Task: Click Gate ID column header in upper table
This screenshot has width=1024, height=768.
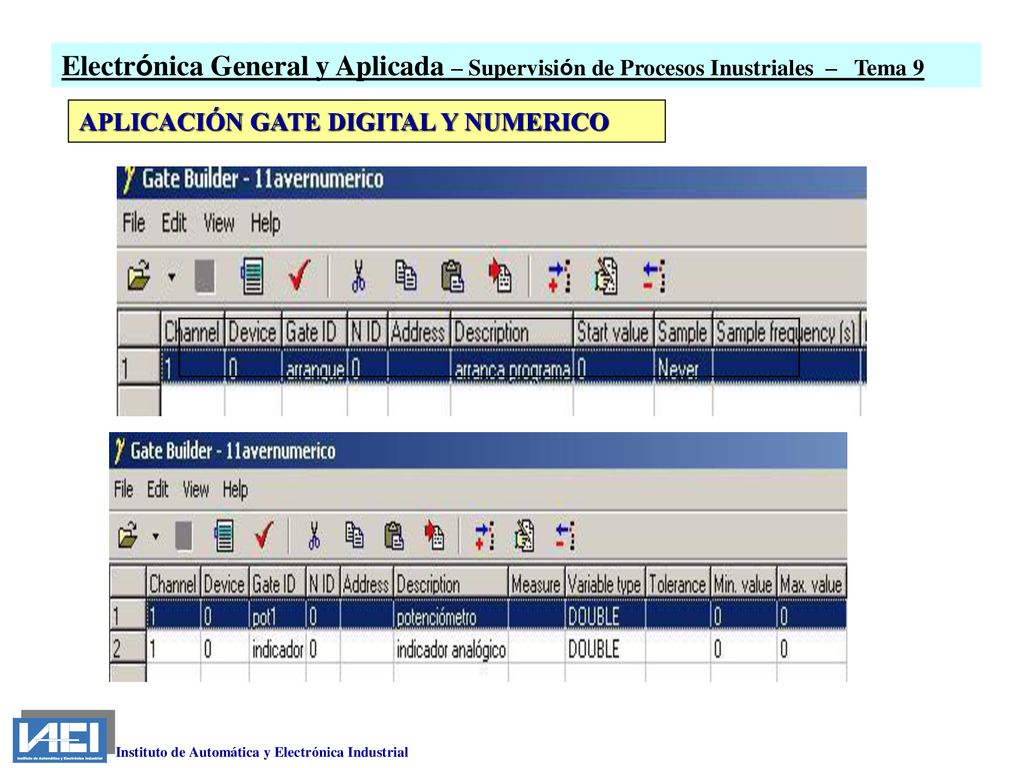Action: coord(314,332)
